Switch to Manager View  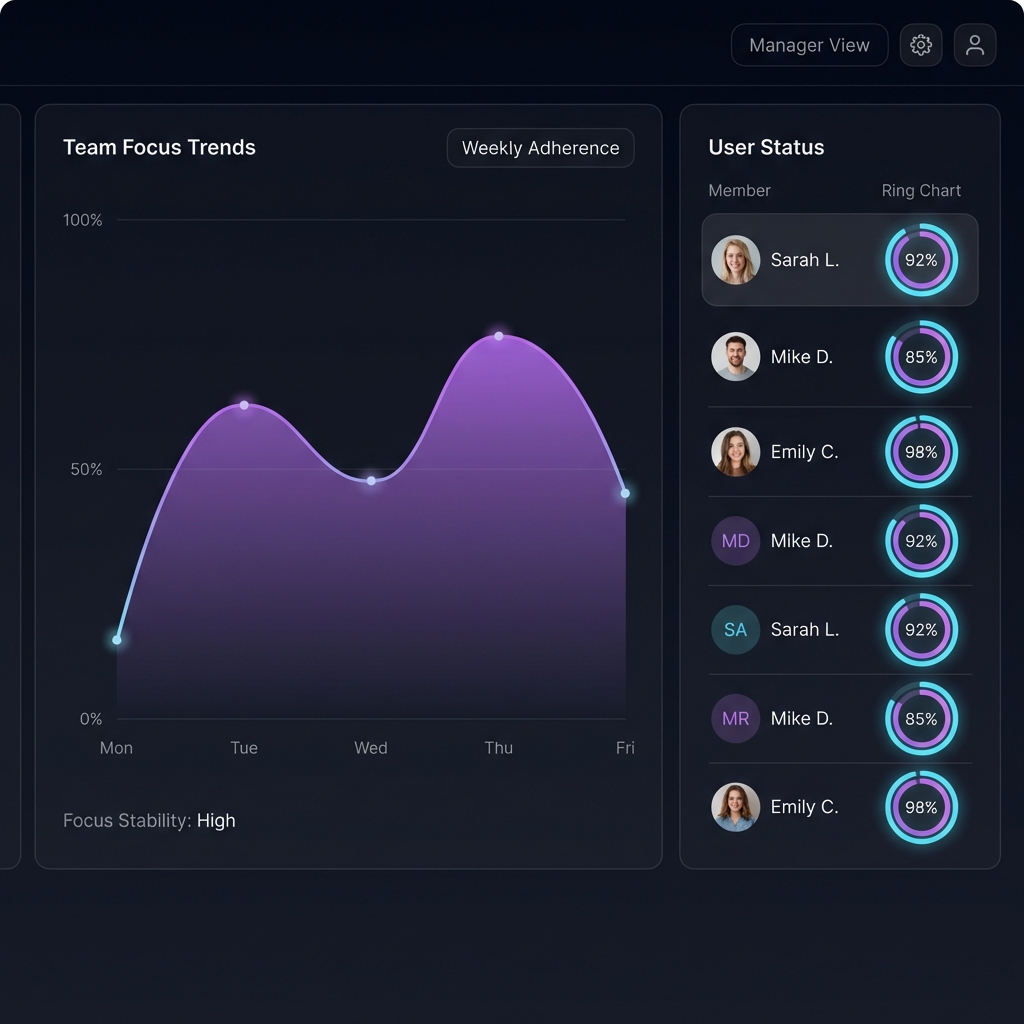tap(809, 44)
